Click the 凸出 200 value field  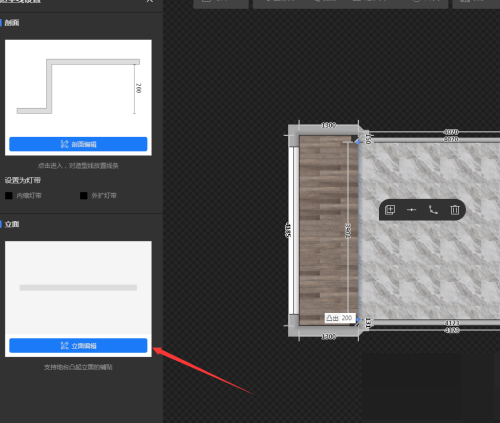340,318
